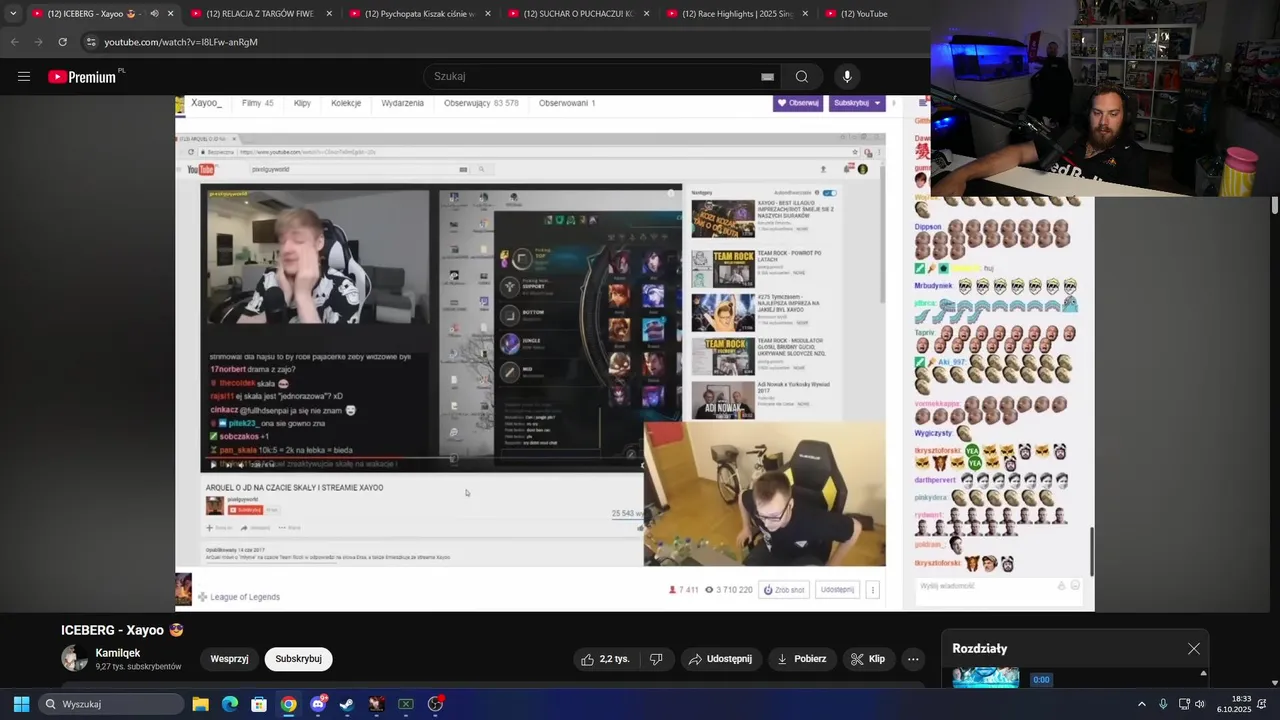Jump to the 0:00 chapter timestamp
This screenshot has width=1280, height=720.
coord(1041,679)
